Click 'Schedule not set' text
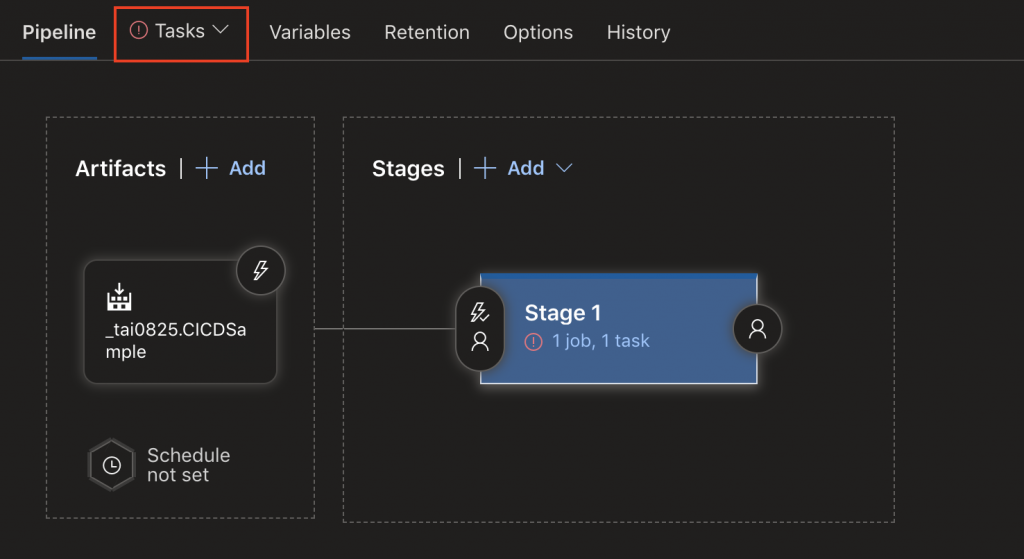Screen dimensions: 1024x559 click(x=188, y=465)
